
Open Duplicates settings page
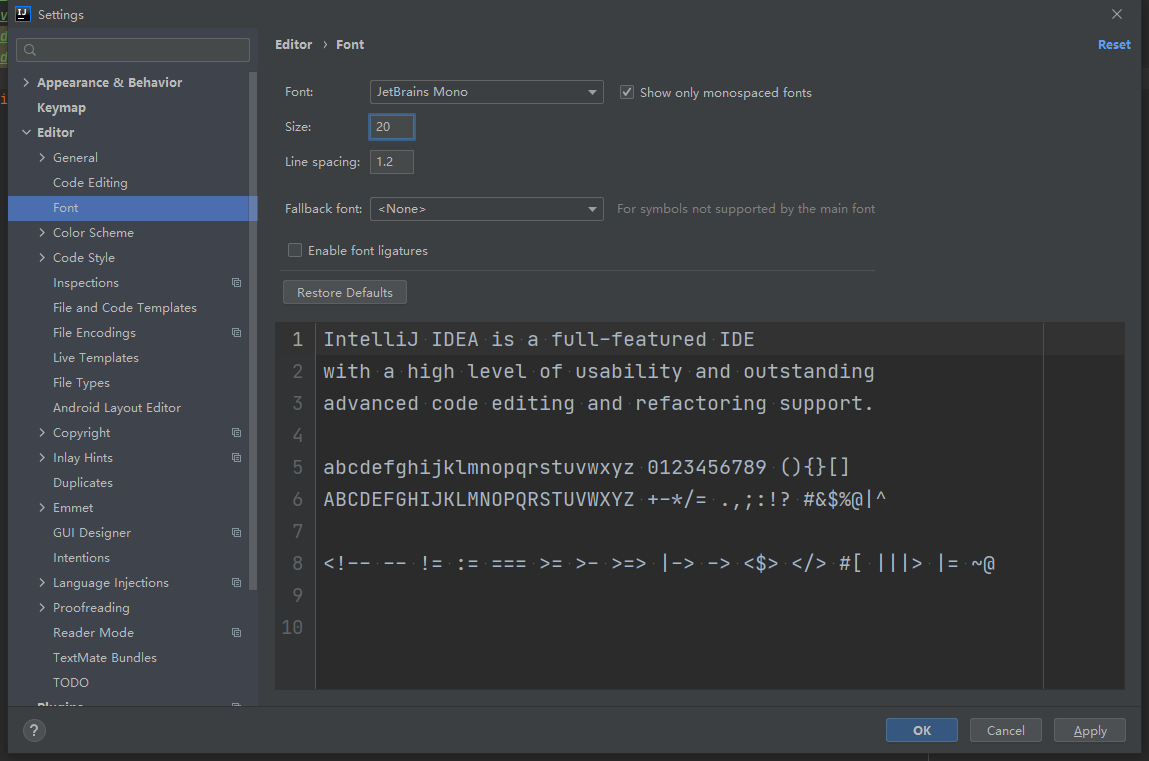(x=83, y=483)
